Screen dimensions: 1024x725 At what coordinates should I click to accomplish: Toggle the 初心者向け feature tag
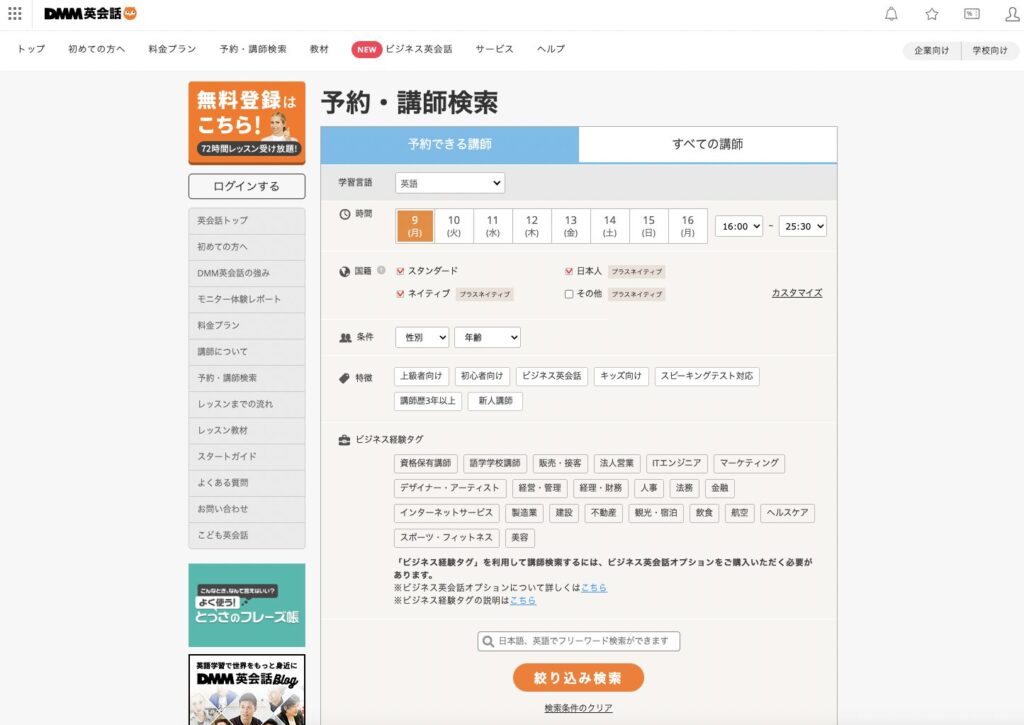[482, 376]
